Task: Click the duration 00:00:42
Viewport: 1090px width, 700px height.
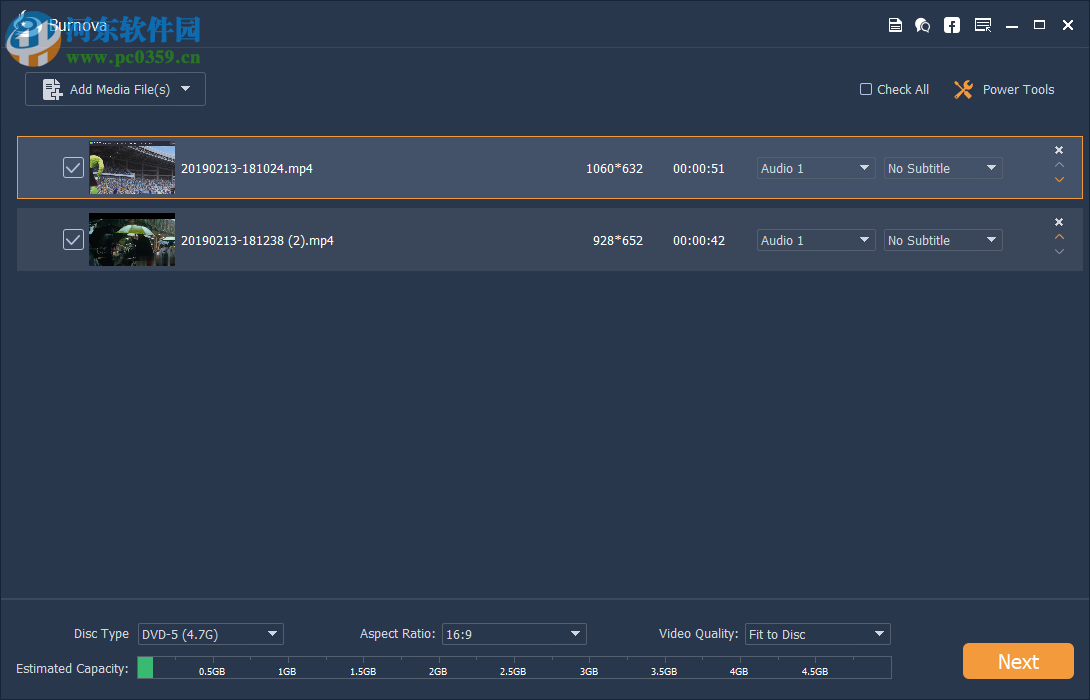Action: click(x=699, y=241)
